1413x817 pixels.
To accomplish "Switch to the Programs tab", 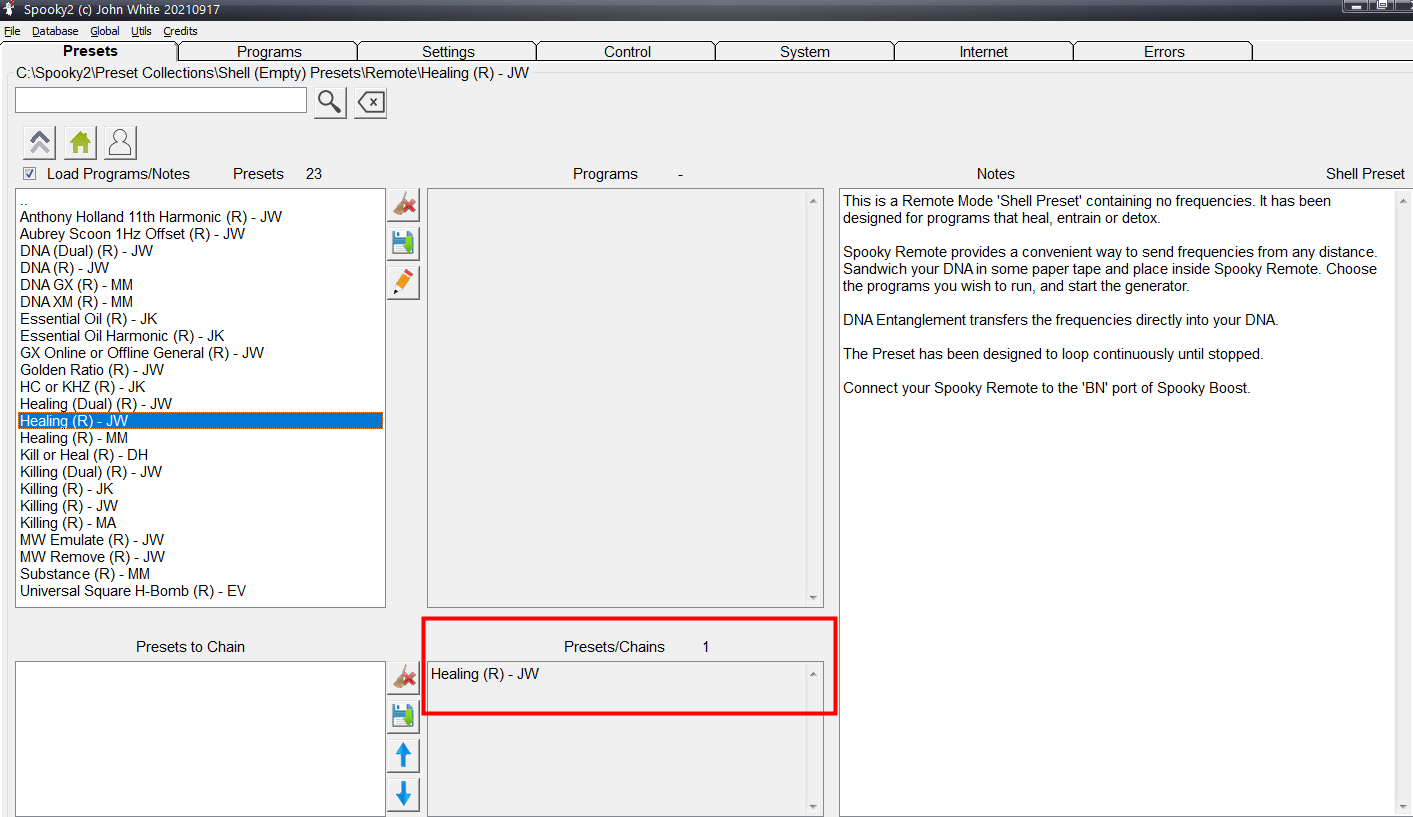I will (268, 52).
